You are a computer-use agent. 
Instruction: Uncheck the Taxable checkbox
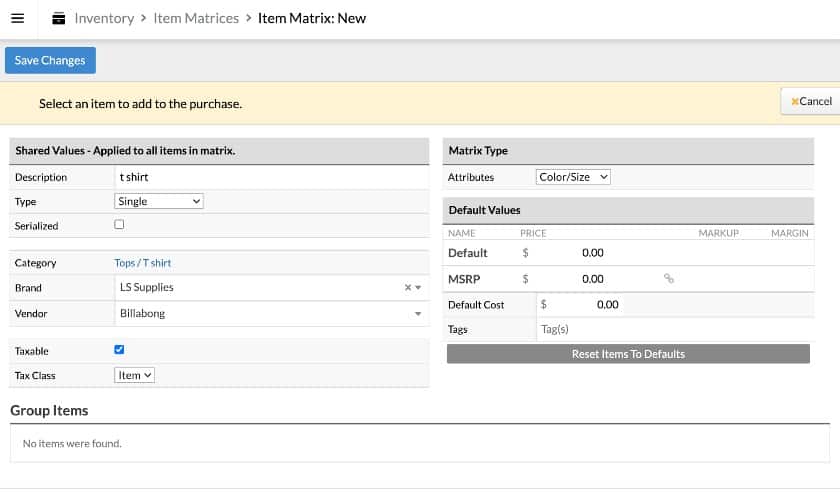click(119, 349)
